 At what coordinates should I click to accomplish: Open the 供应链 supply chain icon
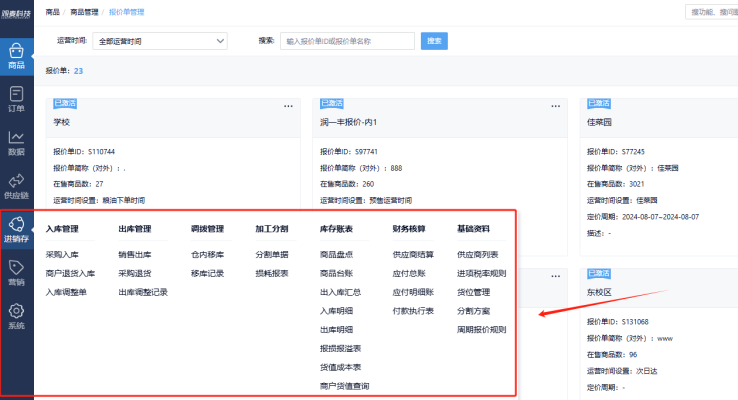tap(16, 186)
